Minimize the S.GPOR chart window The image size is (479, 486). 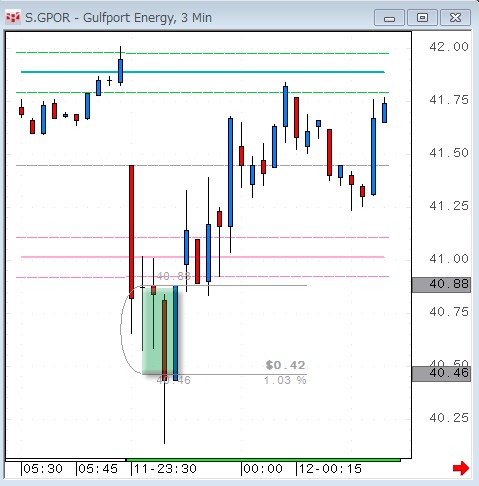389,18
